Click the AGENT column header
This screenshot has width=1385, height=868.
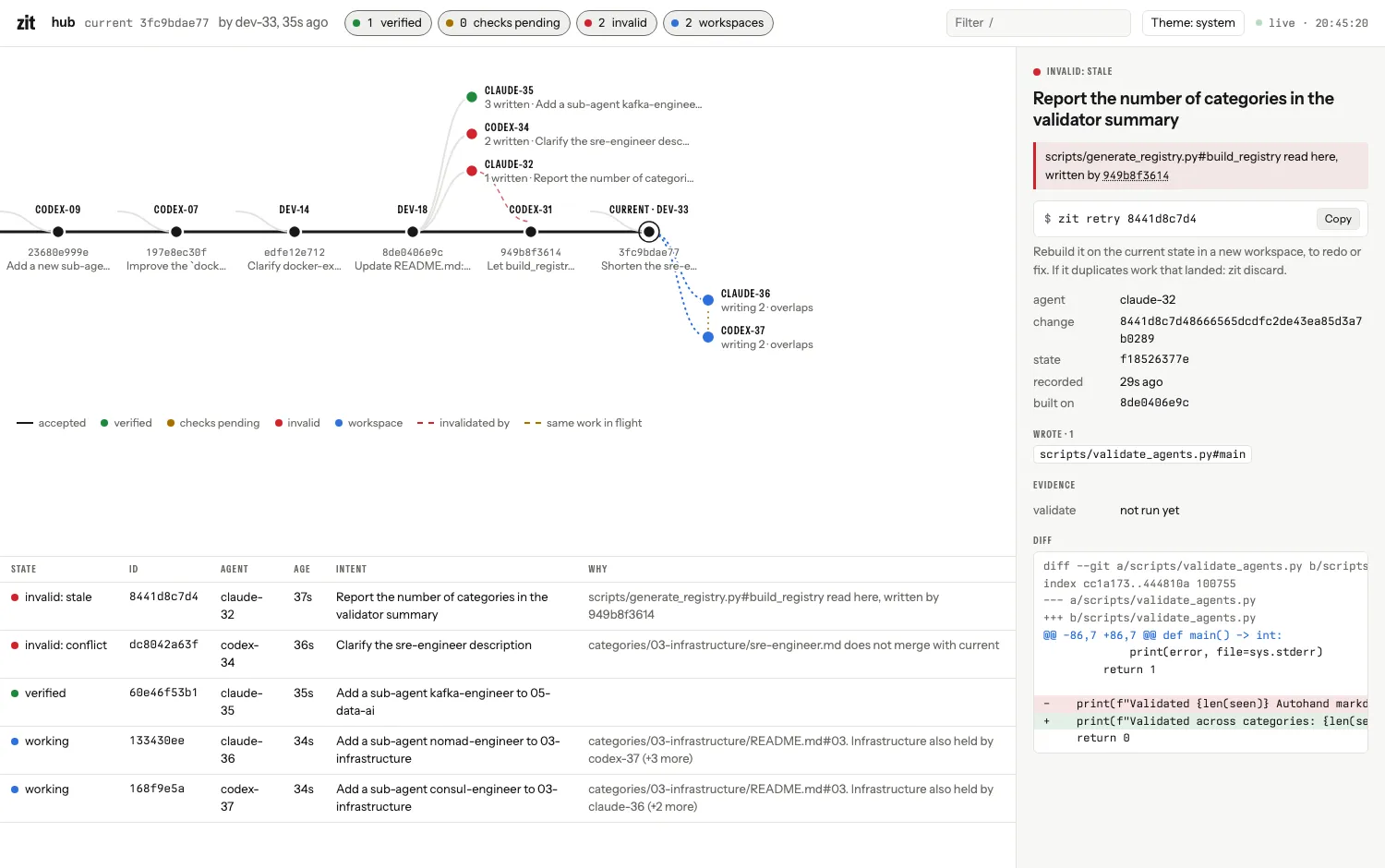tap(235, 570)
